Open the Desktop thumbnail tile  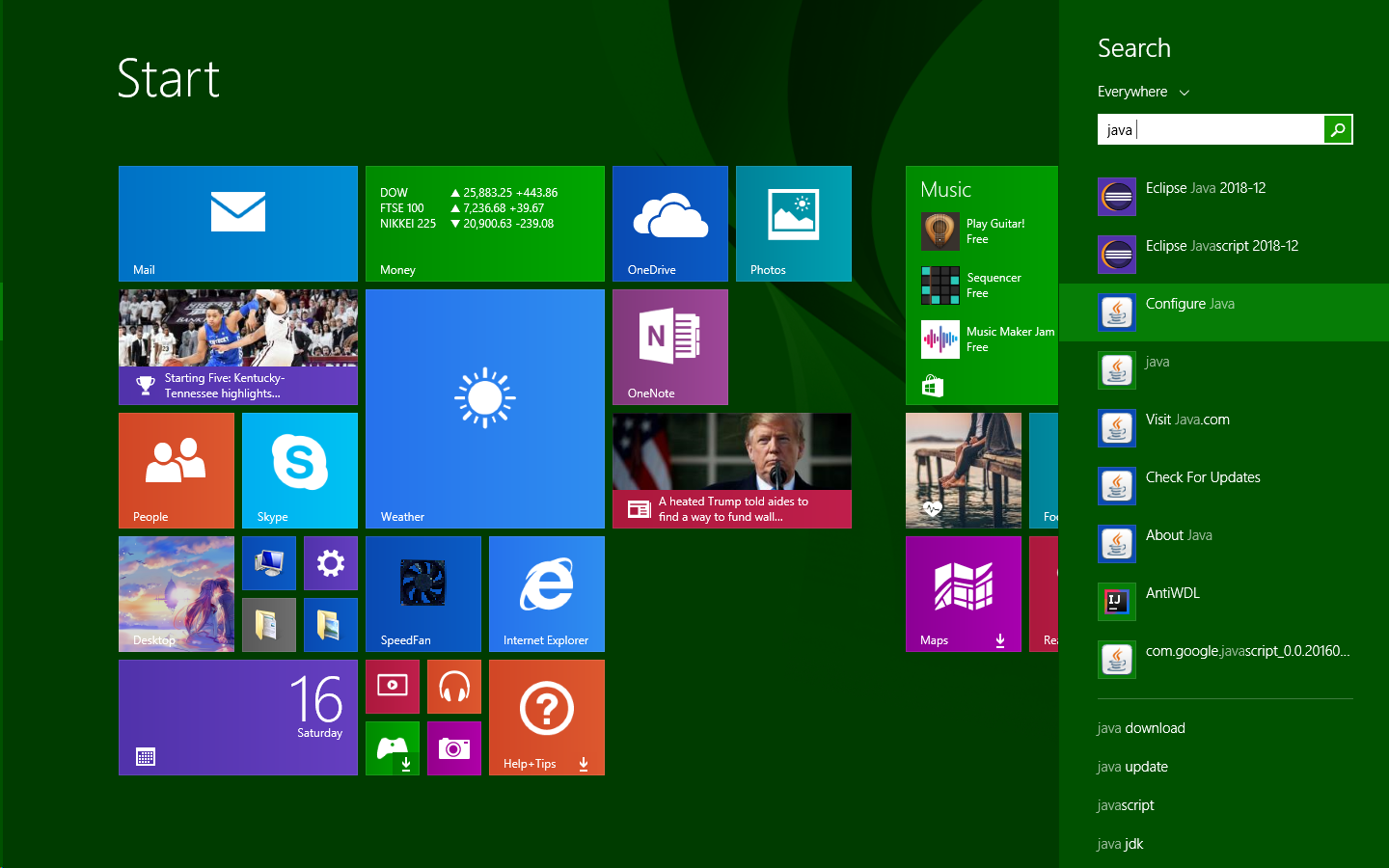click(176, 594)
